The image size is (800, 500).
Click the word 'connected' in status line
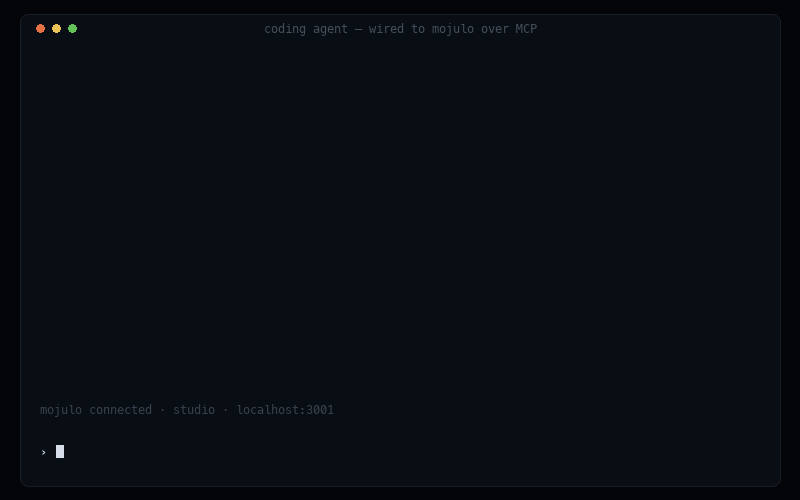[120, 410]
